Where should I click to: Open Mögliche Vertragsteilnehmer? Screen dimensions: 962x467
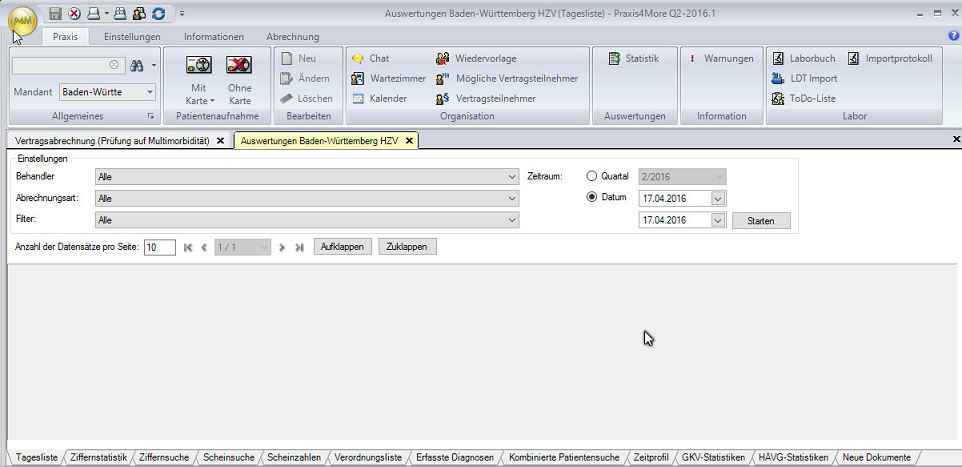coord(507,79)
